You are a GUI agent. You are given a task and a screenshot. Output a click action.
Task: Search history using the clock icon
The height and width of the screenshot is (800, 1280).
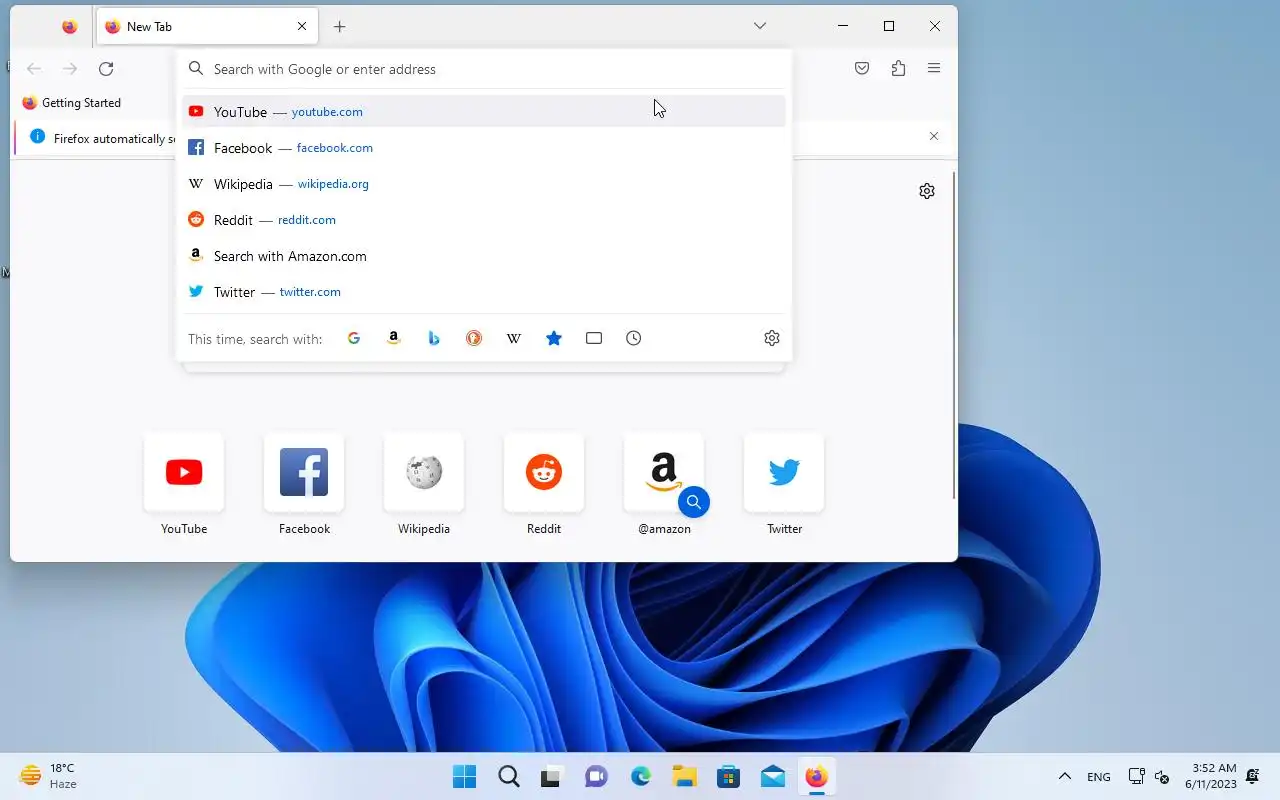634,338
